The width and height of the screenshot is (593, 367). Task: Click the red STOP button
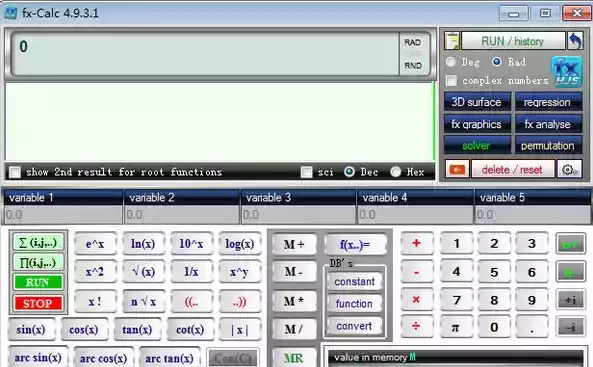click(38, 303)
